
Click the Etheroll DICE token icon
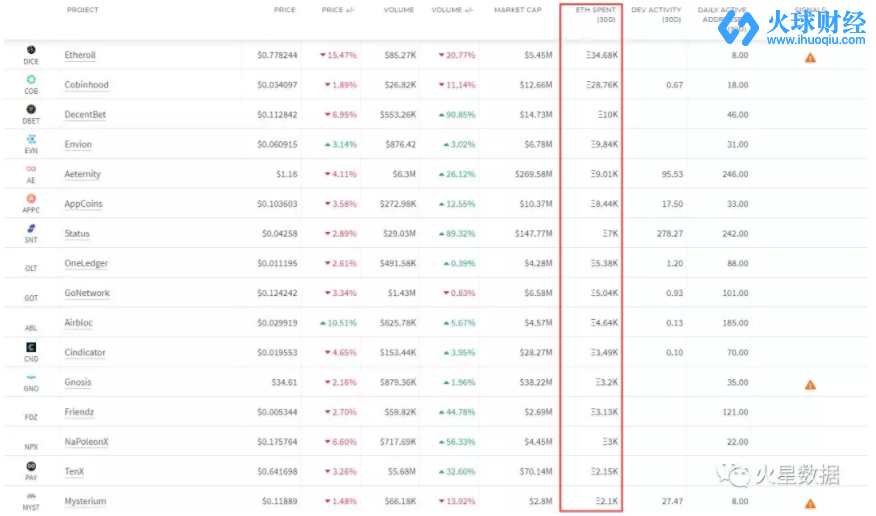(x=31, y=50)
